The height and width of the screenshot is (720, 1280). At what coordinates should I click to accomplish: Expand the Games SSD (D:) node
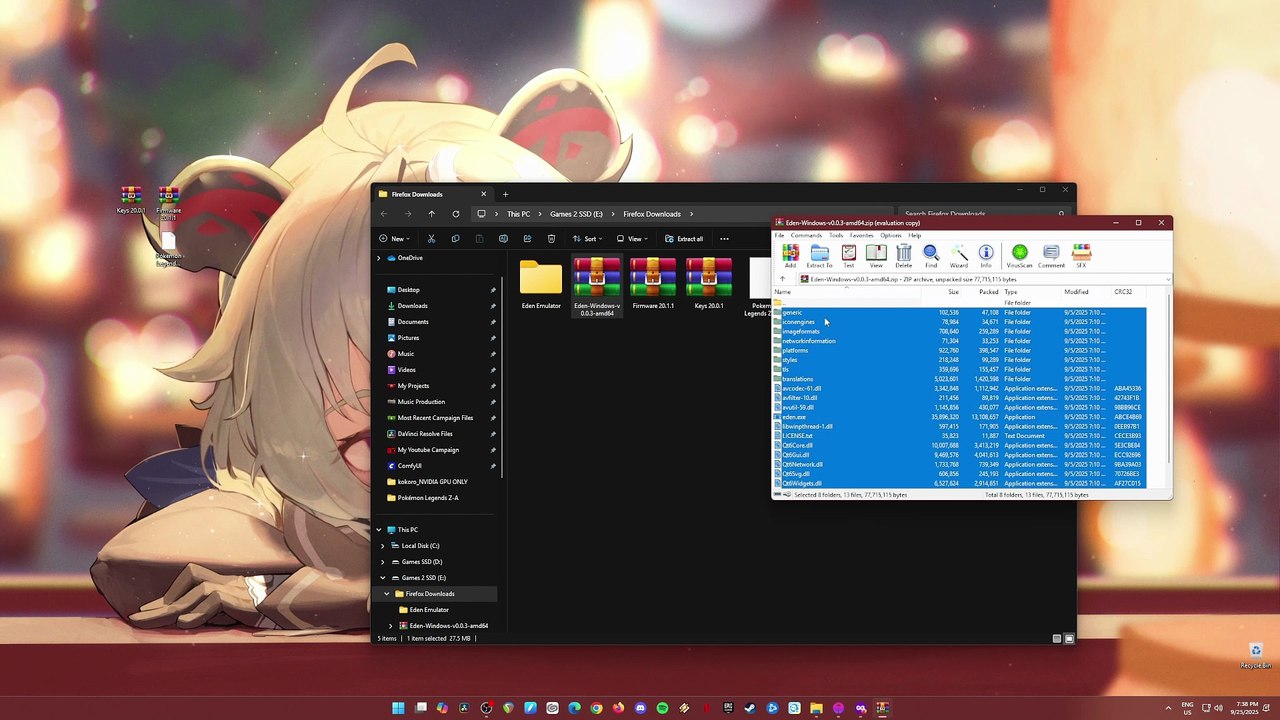pos(382,562)
